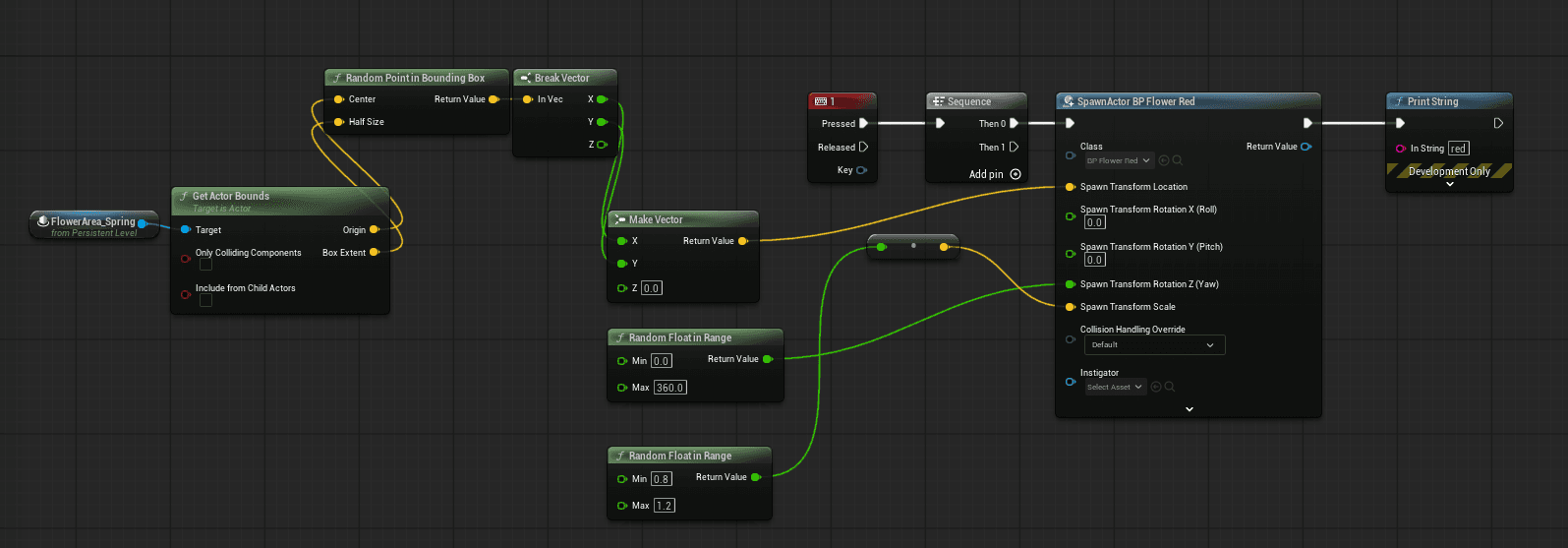
Task: Click Print String input execution pin
Action: (1400, 124)
